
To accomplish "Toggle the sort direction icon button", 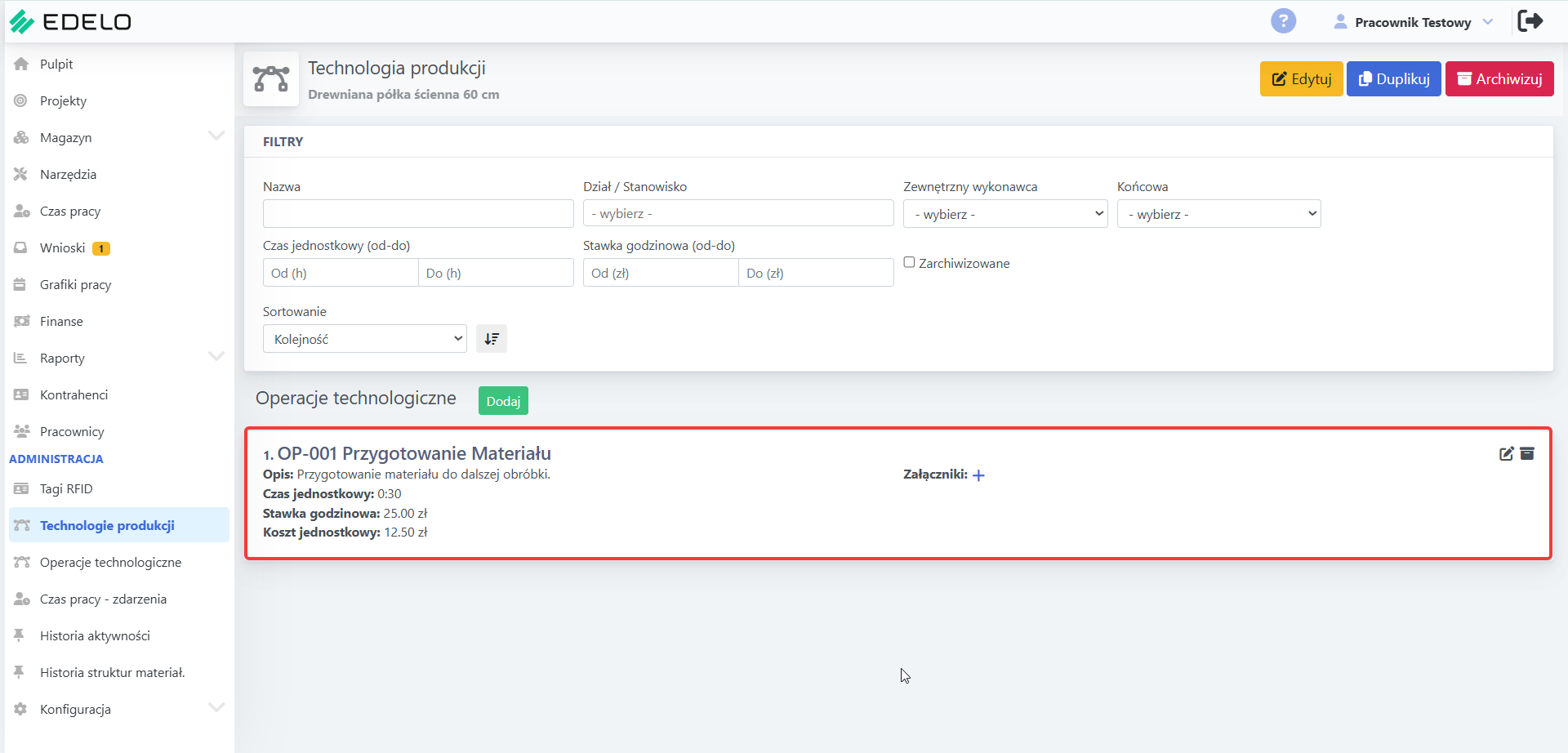I will click(x=492, y=339).
